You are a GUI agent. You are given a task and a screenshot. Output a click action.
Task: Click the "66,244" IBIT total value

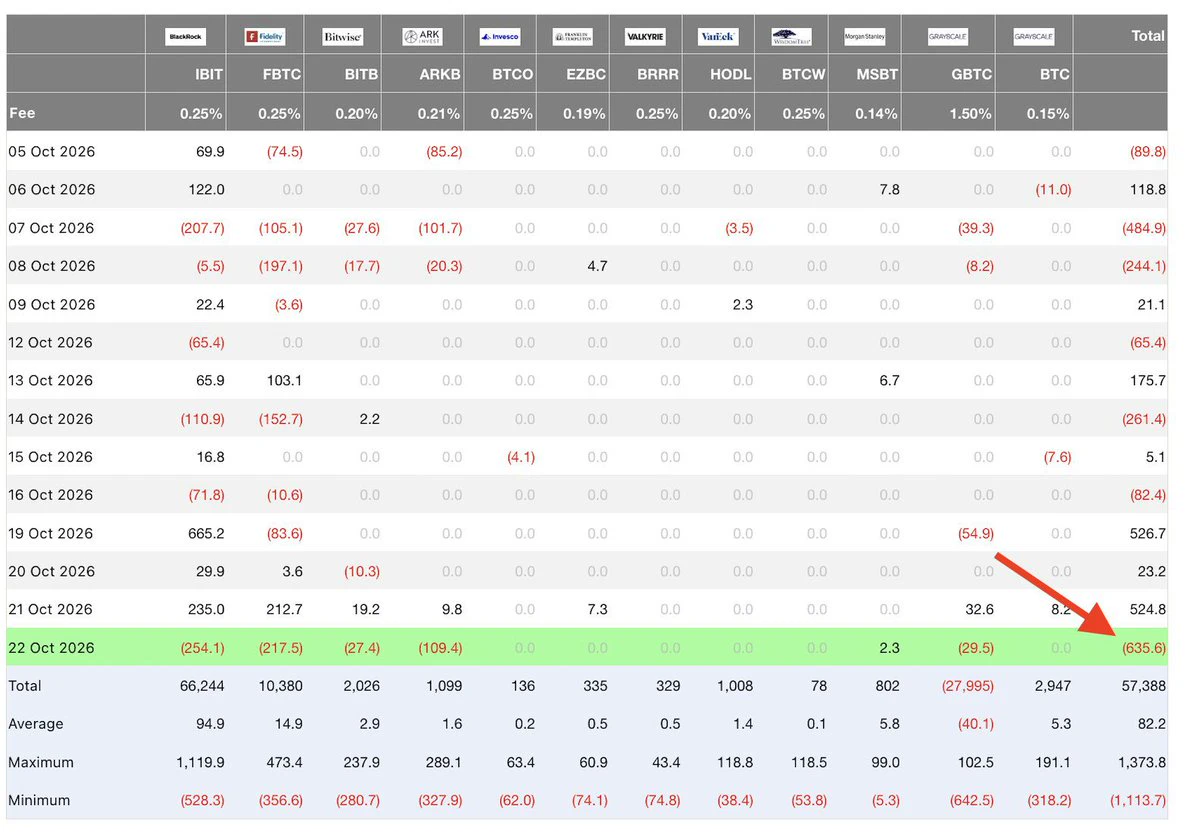coord(202,686)
